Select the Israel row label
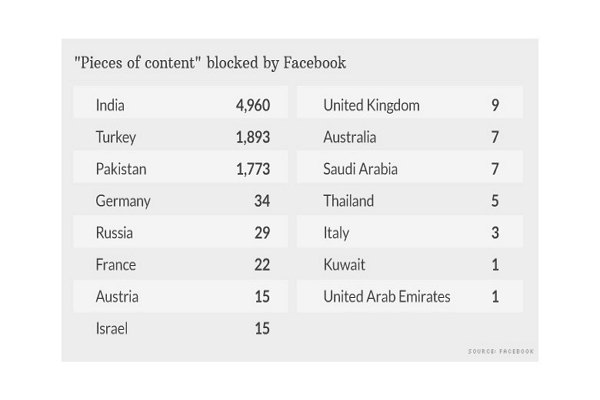Screen dimensions: 600x400 [x=112, y=329]
